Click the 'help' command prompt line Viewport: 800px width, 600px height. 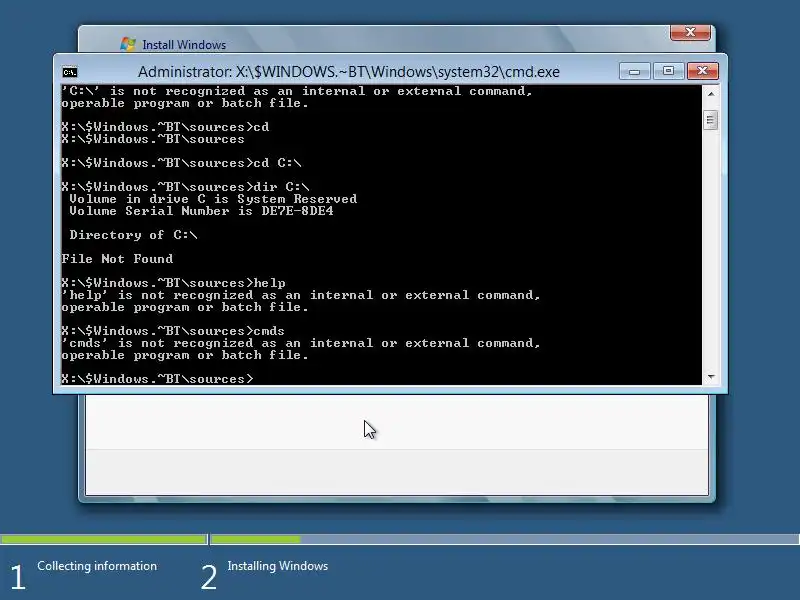pos(173,283)
